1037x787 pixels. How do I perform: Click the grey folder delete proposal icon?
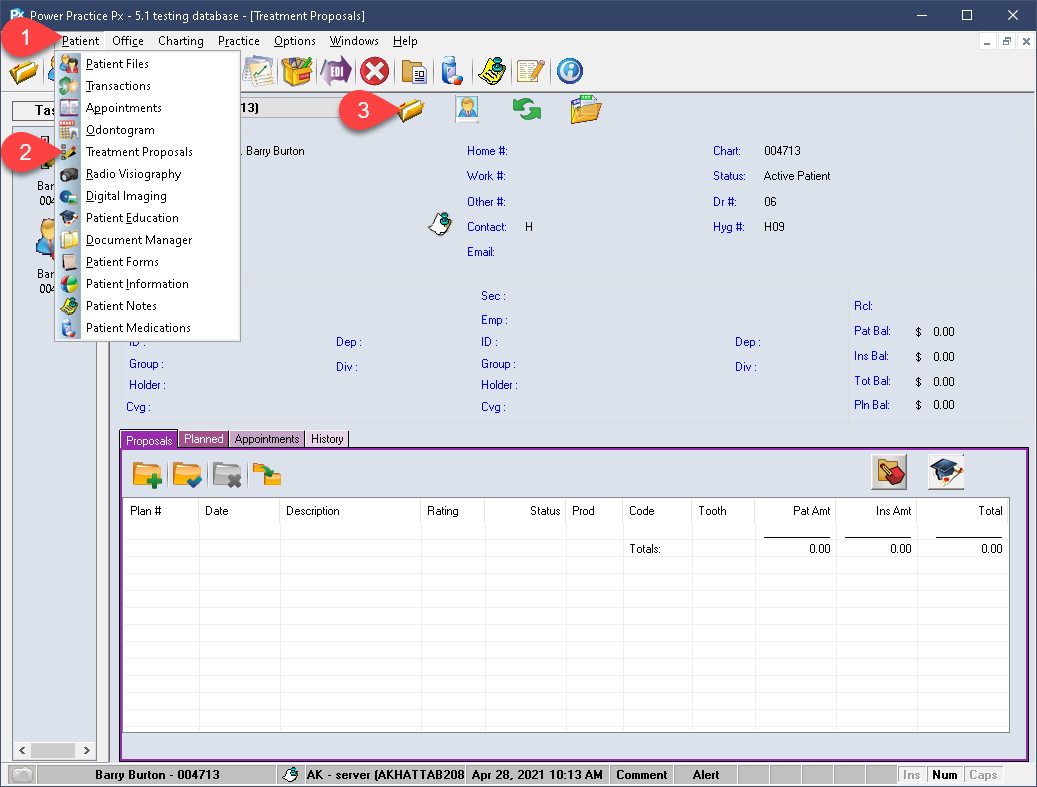click(x=227, y=475)
